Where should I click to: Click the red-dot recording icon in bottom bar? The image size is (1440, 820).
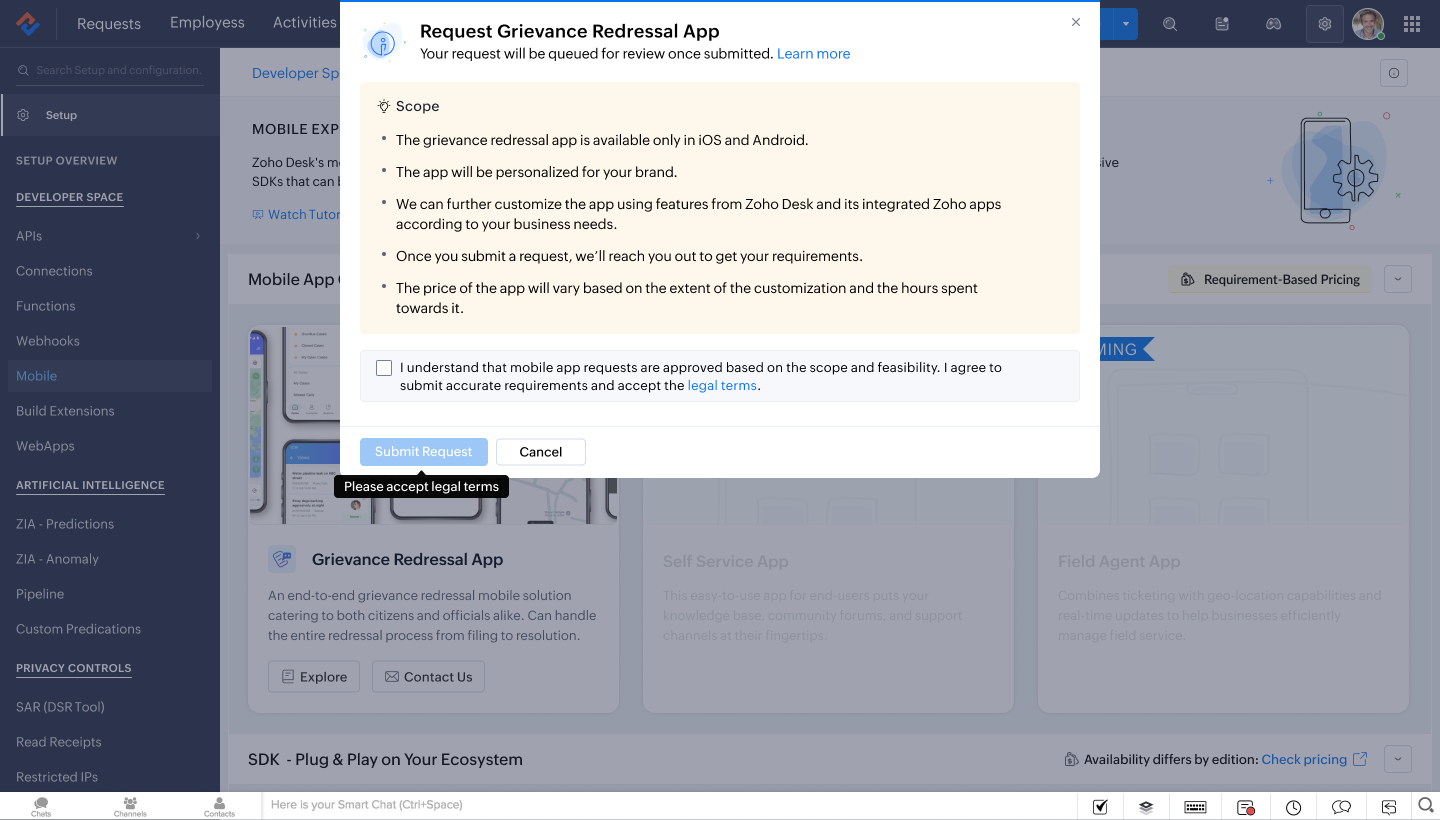(x=1245, y=807)
